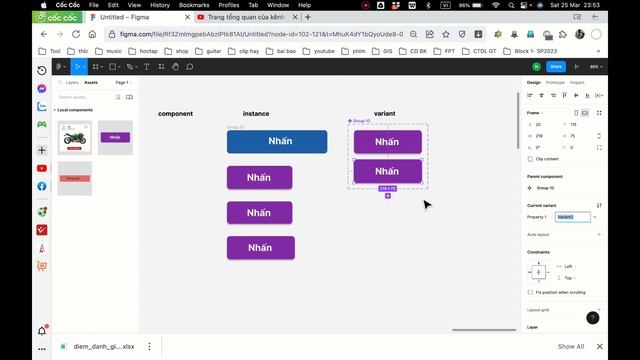Open horizontal constraint Left dropdown
The image size is (640, 360).
[567, 267]
